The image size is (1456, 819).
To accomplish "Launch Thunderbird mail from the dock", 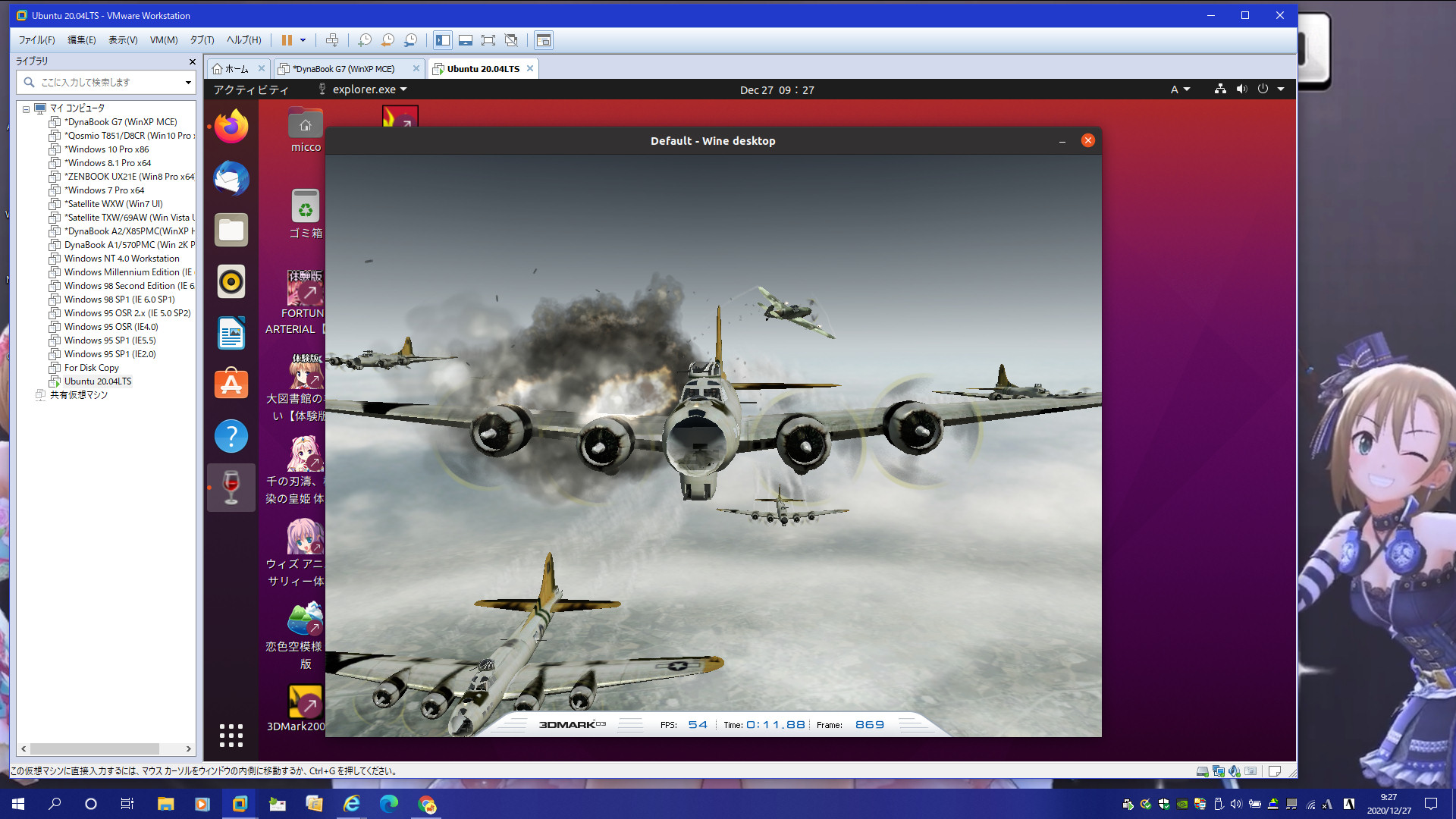I will coord(231,178).
